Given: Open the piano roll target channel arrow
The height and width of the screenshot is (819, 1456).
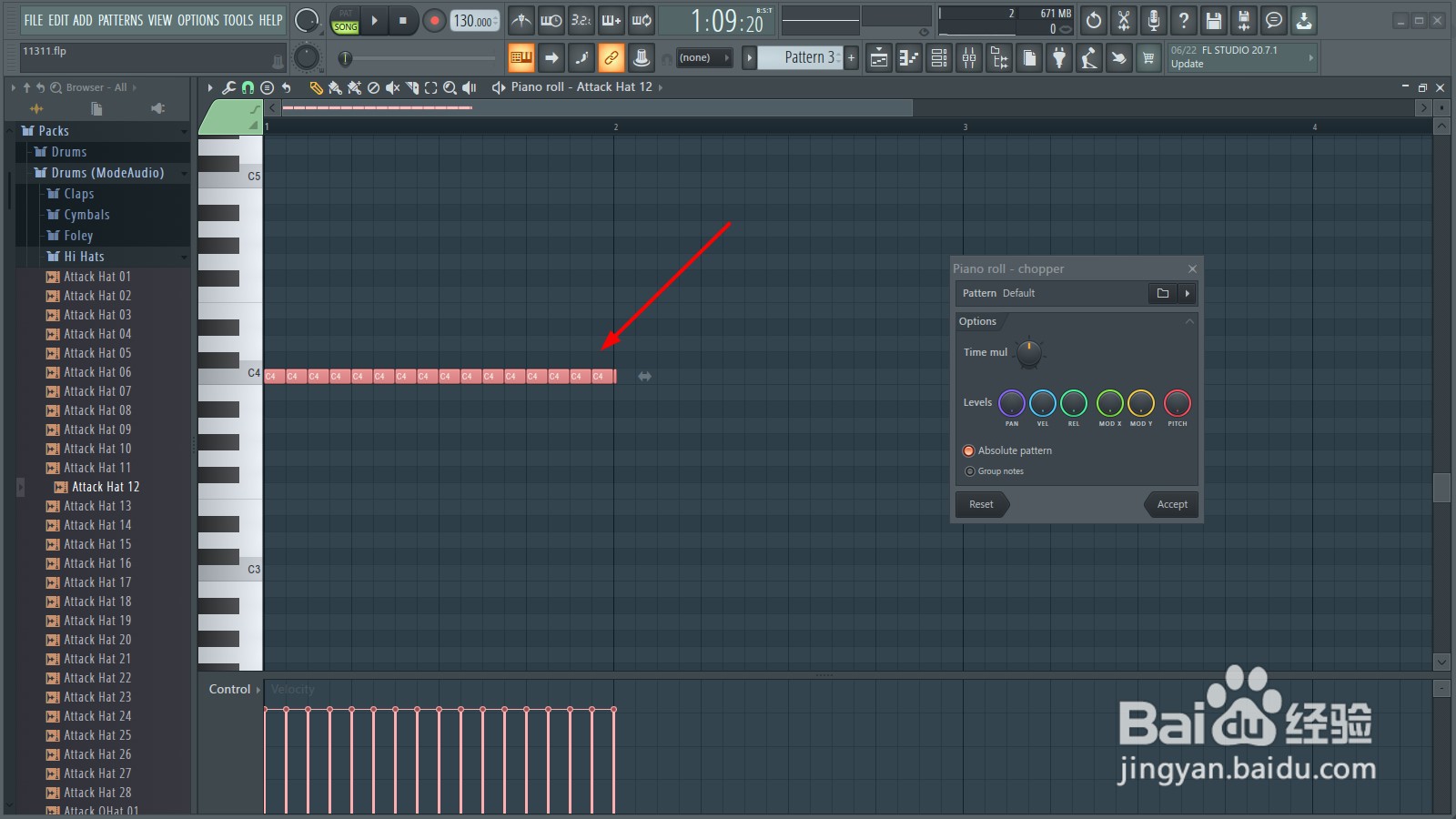Looking at the screenshot, I should coord(661,87).
